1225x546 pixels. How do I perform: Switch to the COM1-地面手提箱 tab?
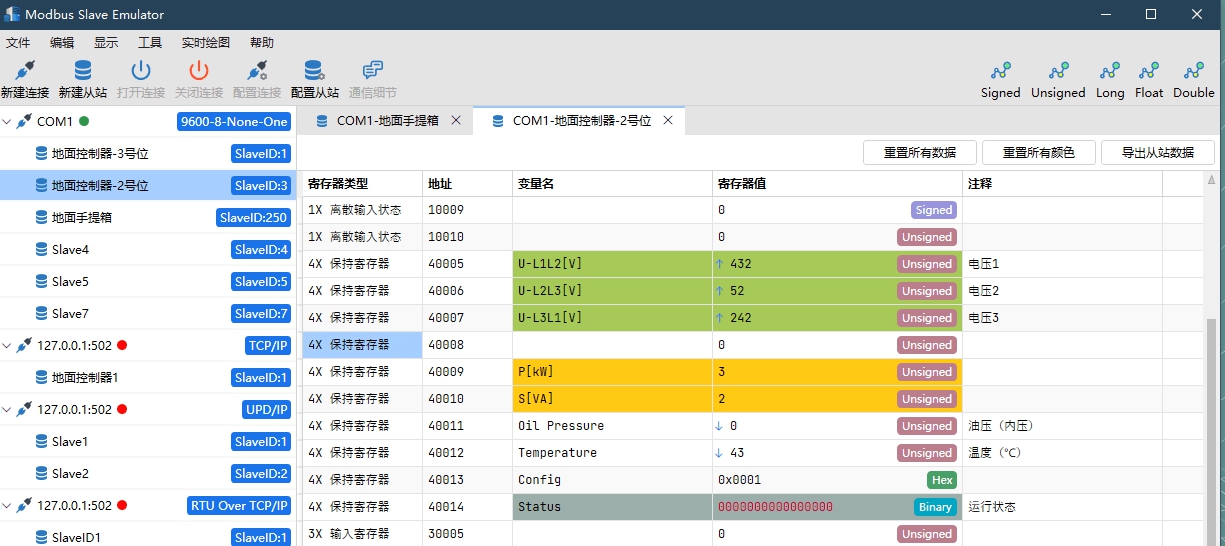(387, 120)
